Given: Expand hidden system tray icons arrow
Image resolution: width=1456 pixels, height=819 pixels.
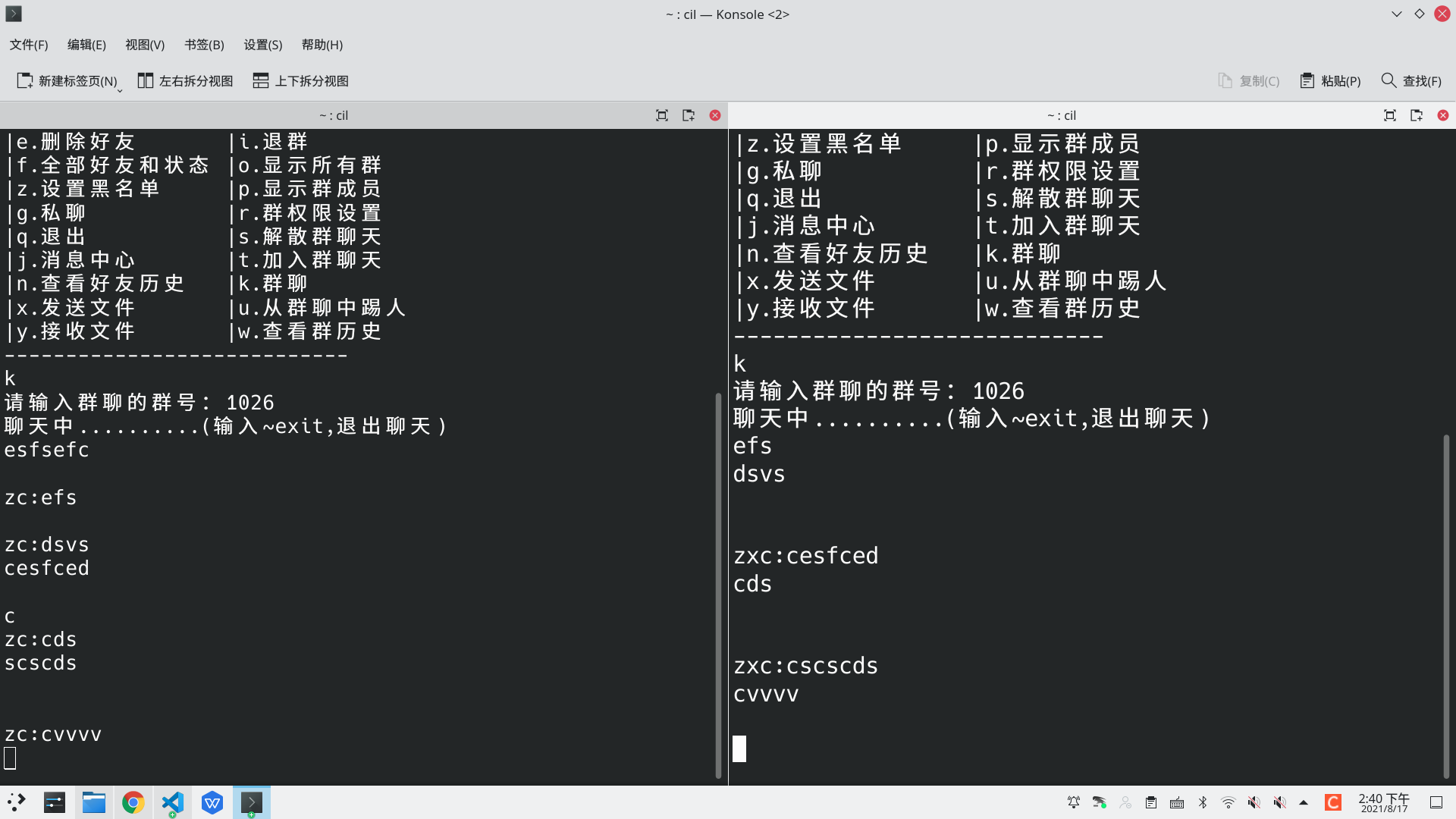Looking at the screenshot, I should tap(1304, 802).
